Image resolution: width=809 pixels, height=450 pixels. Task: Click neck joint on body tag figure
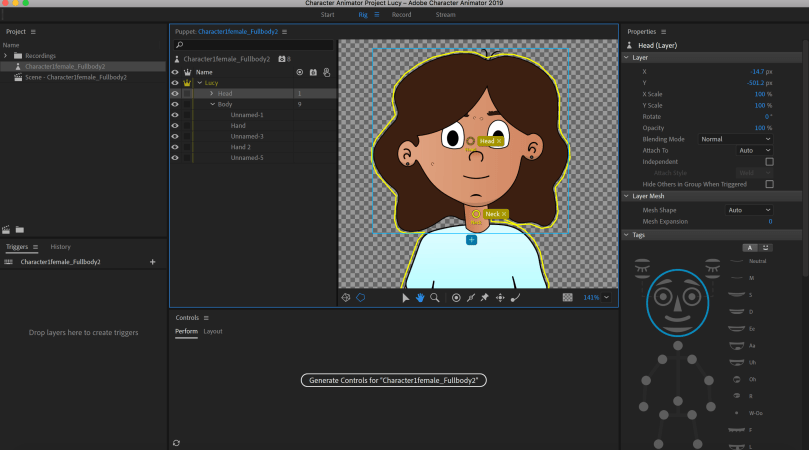coord(678,346)
